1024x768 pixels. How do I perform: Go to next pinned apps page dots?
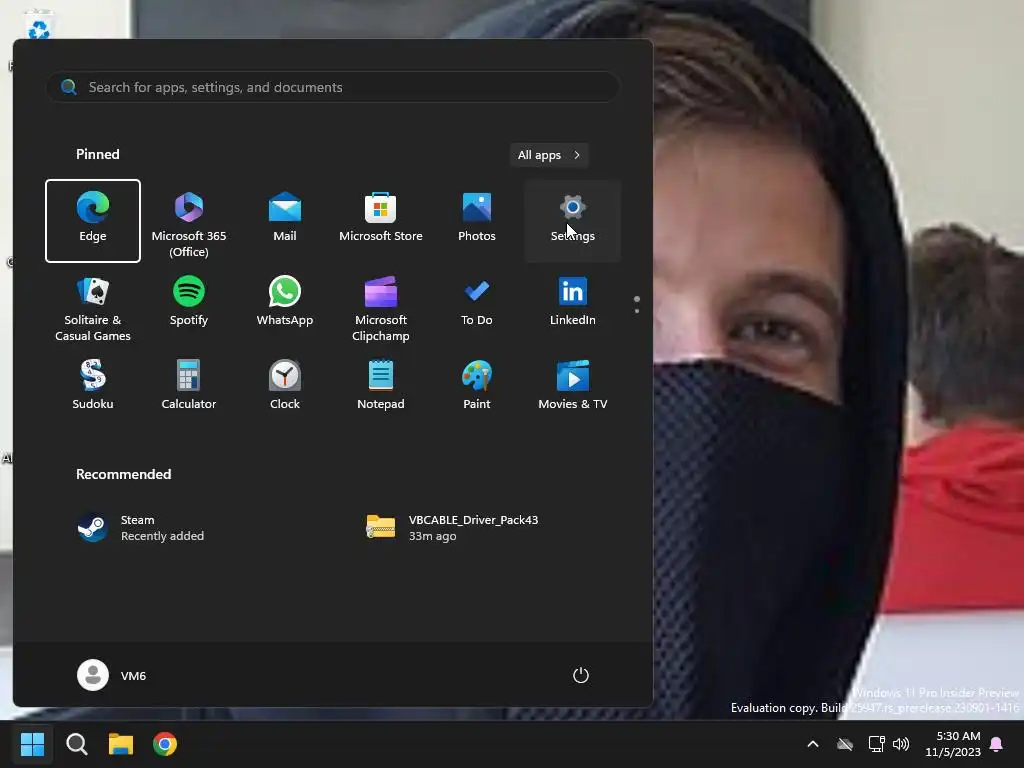637,305
